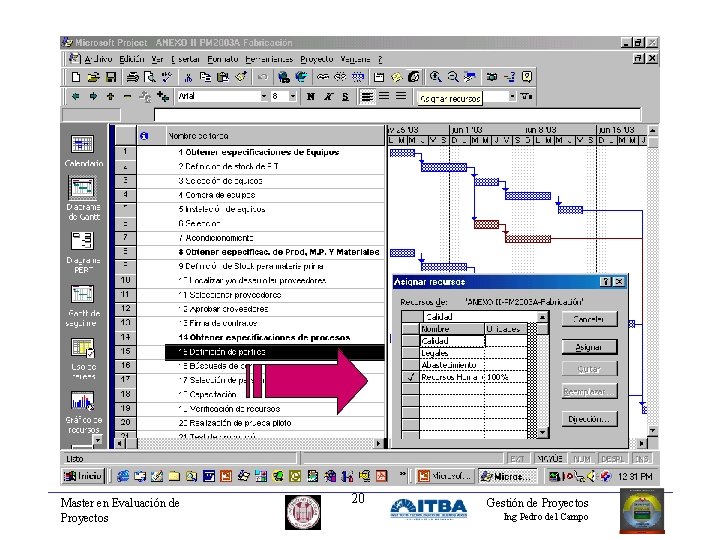Open Diagrama PERT view
The image size is (720, 540).
tap(83, 253)
